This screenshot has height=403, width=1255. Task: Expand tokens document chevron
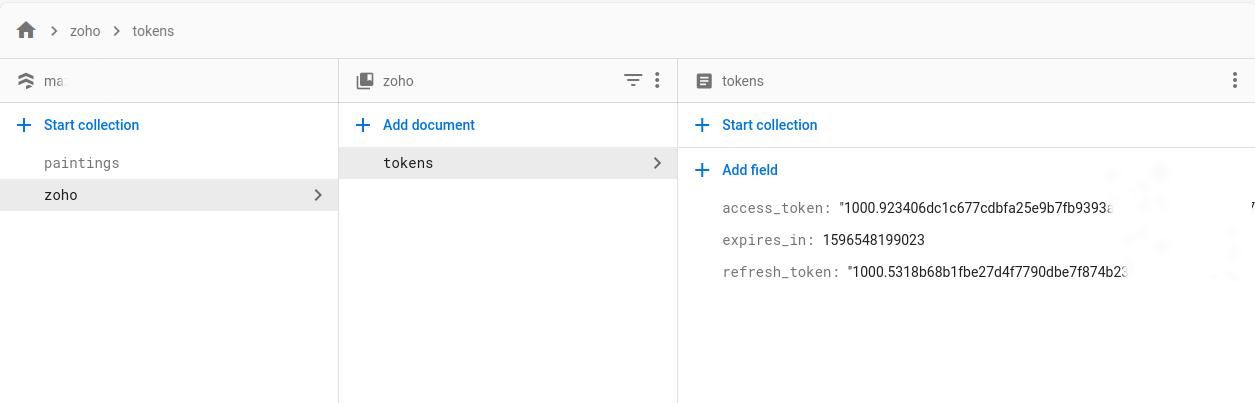[657, 163]
